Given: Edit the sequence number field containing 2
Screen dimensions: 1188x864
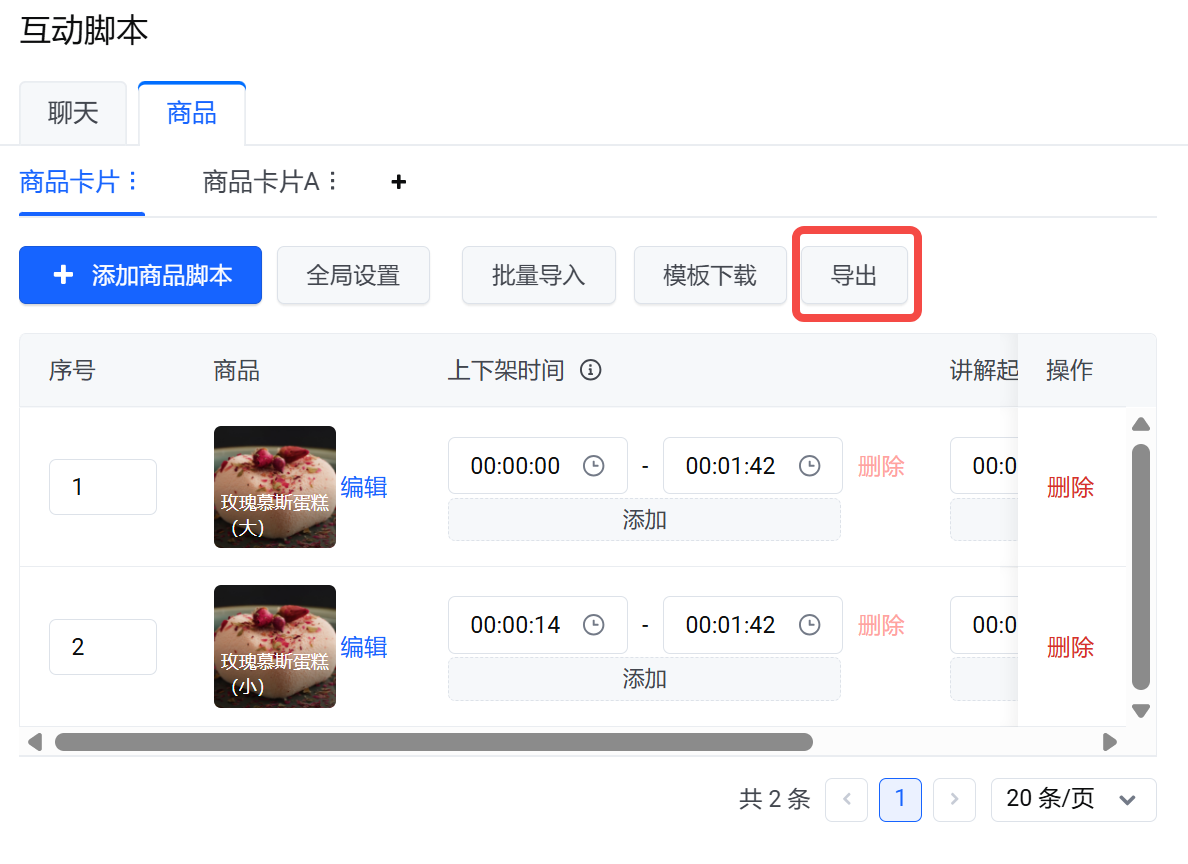Looking at the screenshot, I should pos(103,646).
